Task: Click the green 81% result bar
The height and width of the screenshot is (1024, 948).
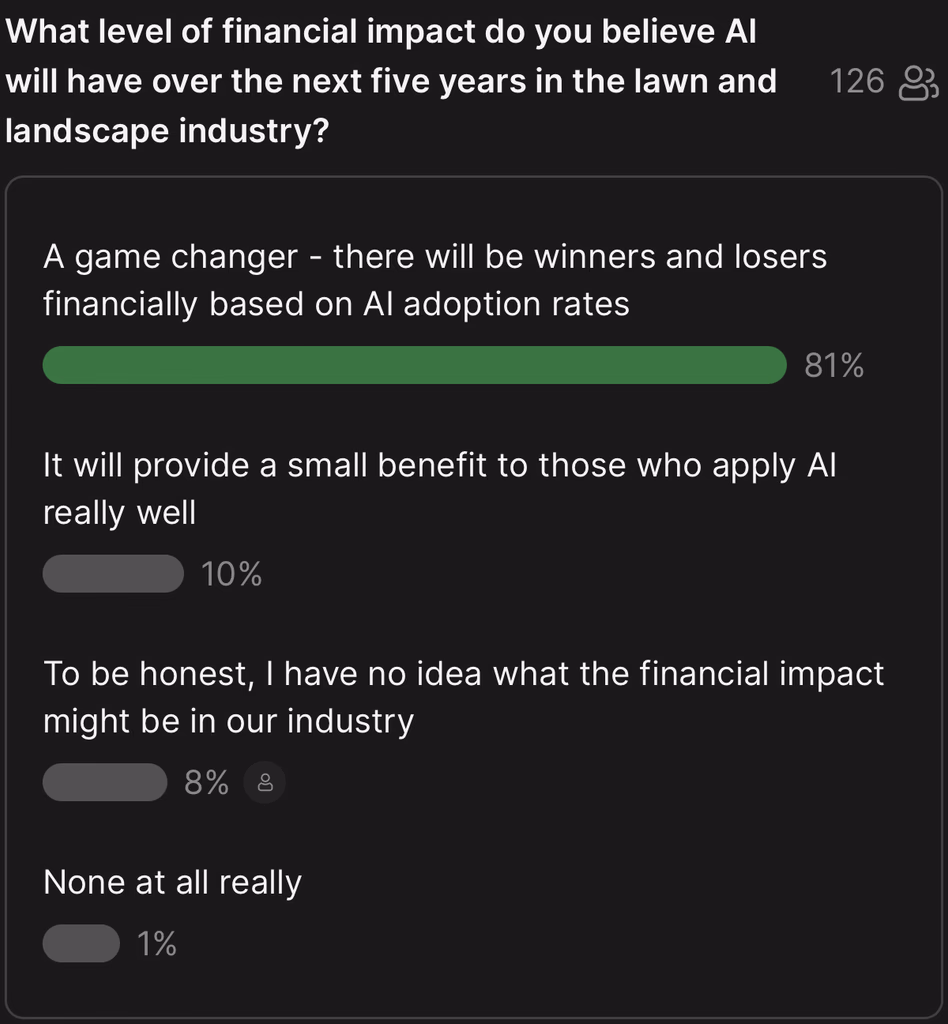Action: tap(414, 365)
